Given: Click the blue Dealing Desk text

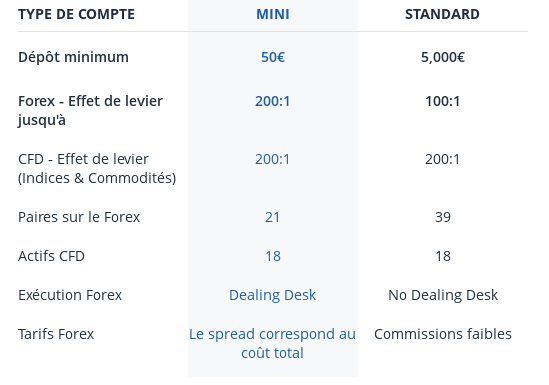Looking at the screenshot, I should point(272,295).
